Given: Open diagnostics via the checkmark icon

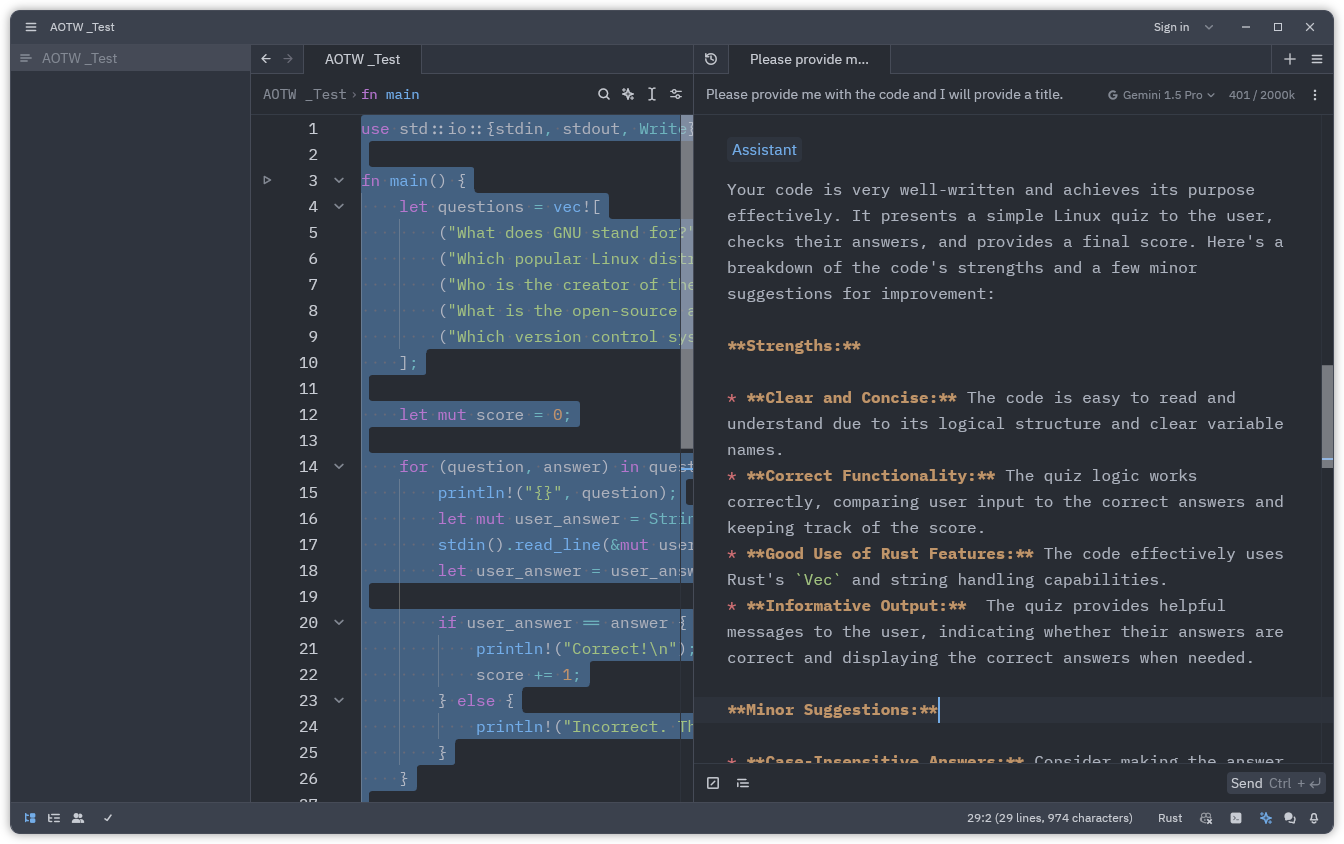Looking at the screenshot, I should (107, 818).
